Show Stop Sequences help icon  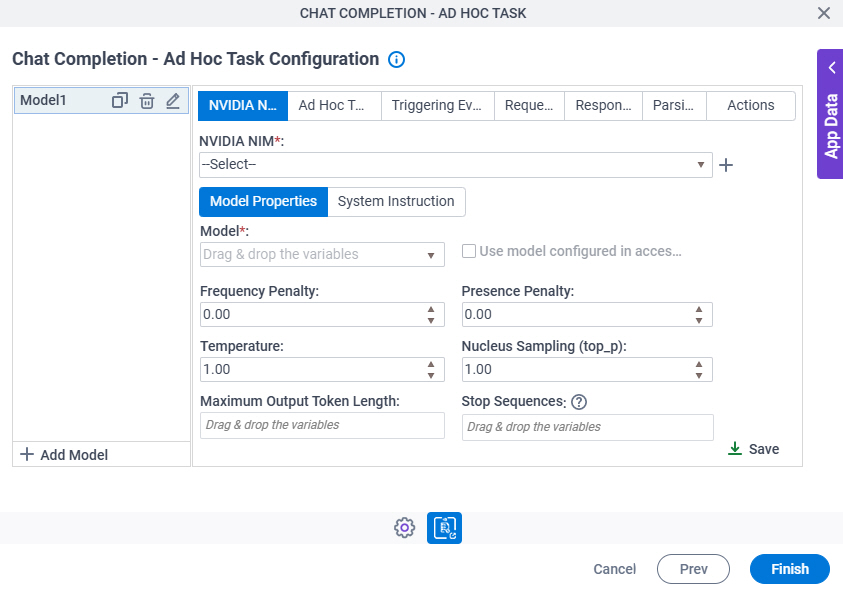click(x=579, y=402)
